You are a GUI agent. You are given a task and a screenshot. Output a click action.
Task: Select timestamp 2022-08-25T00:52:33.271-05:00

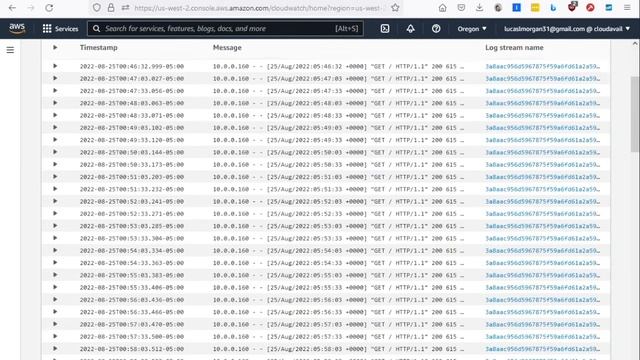tap(132, 214)
